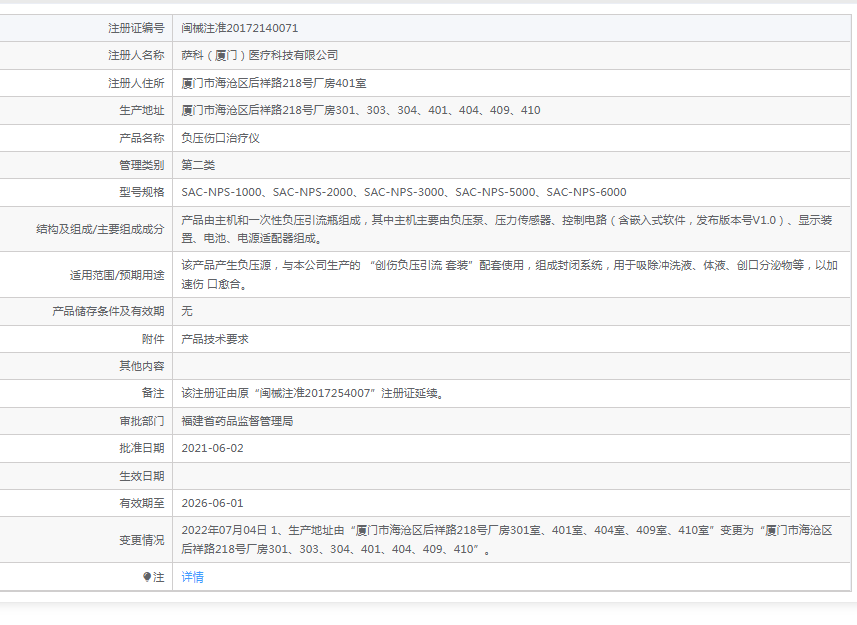Select storage condition value 无

tap(187, 311)
